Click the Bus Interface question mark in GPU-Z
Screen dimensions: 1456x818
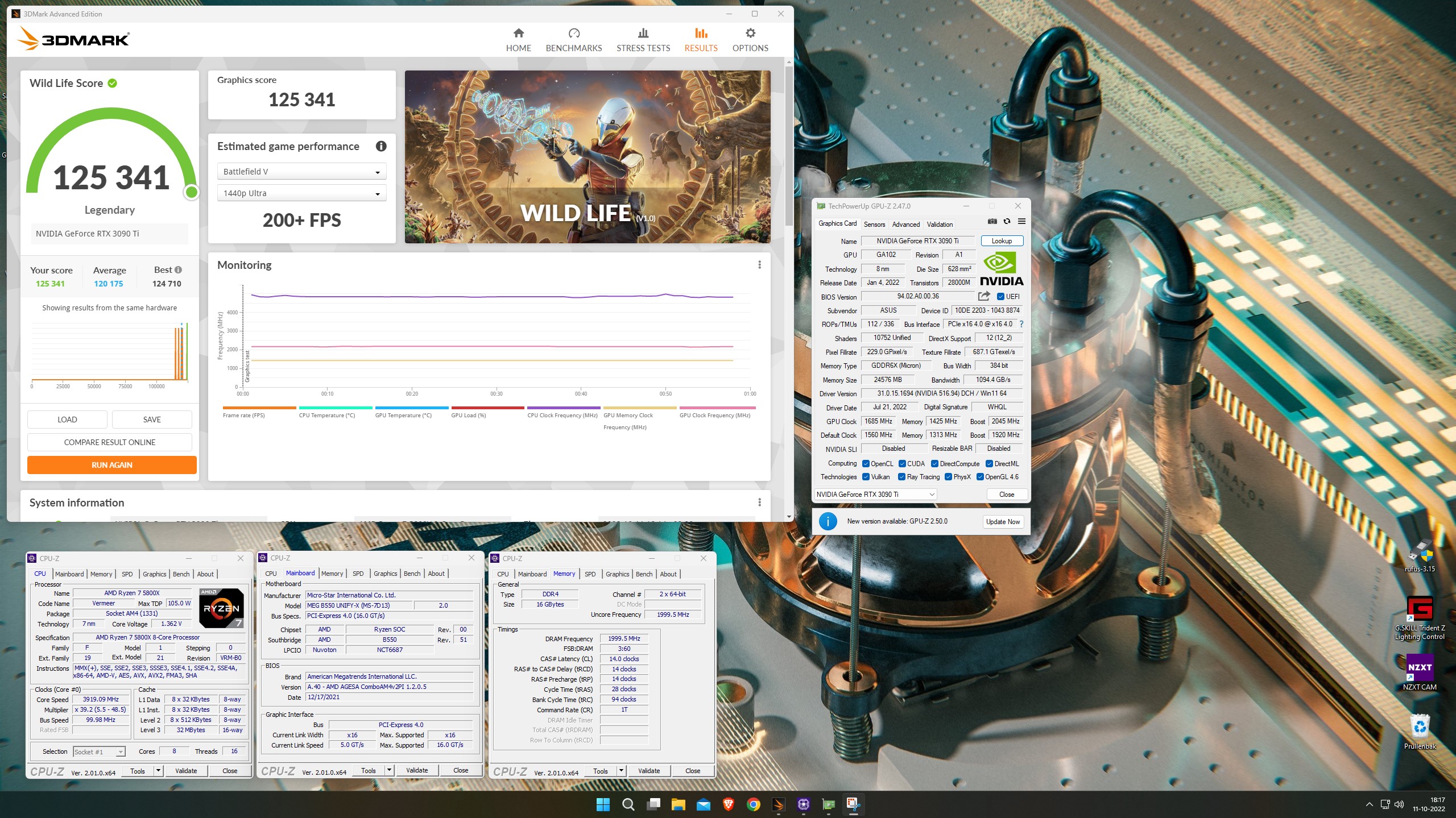tap(1021, 324)
